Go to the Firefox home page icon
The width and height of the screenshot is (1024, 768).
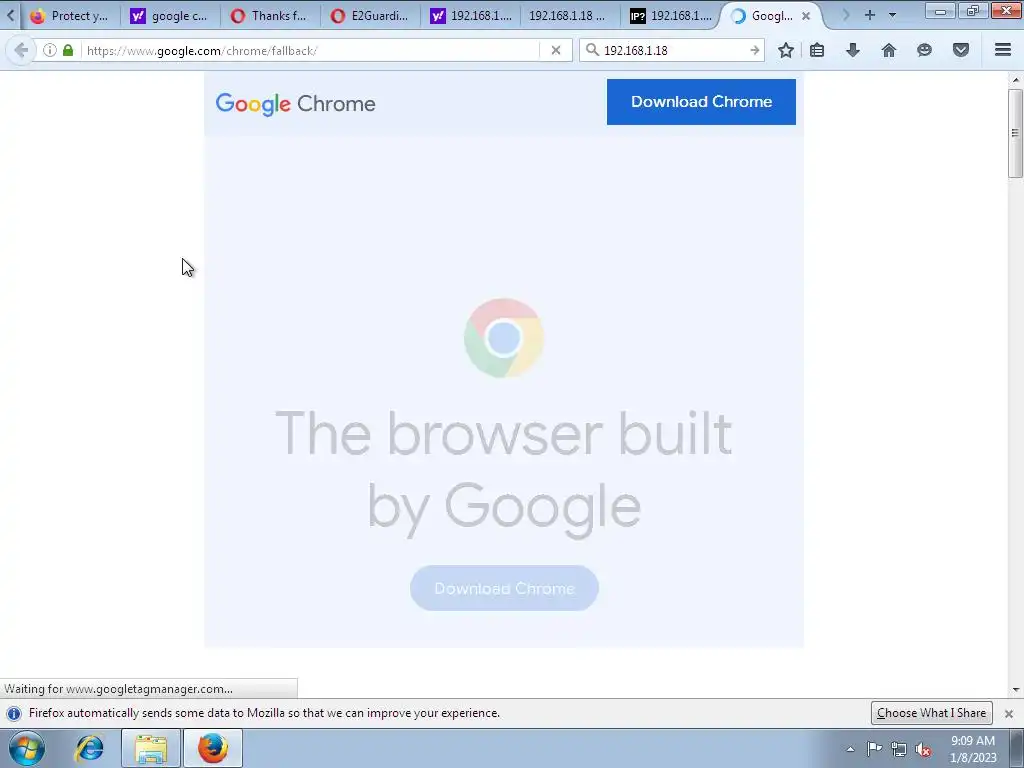point(889,50)
